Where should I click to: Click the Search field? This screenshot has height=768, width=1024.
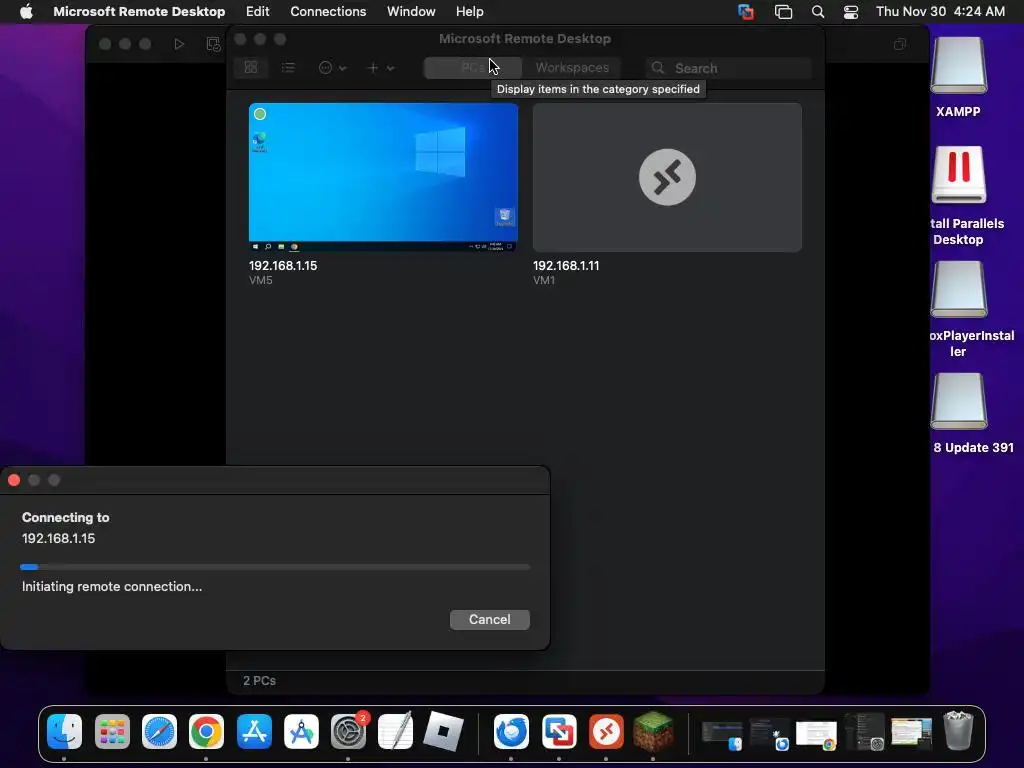click(x=729, y=68)
